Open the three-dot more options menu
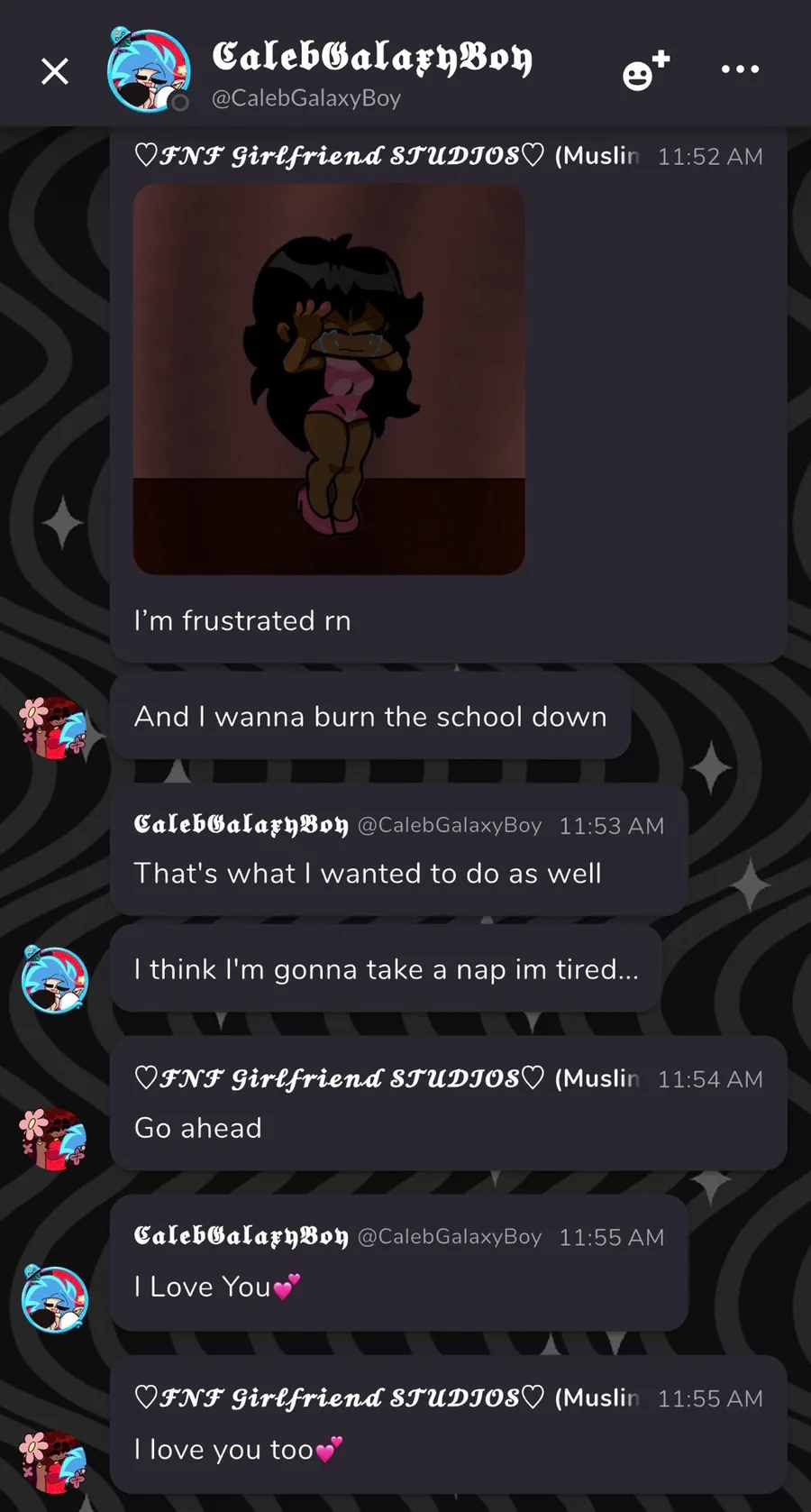811x1512 pixels. [740, 69]
